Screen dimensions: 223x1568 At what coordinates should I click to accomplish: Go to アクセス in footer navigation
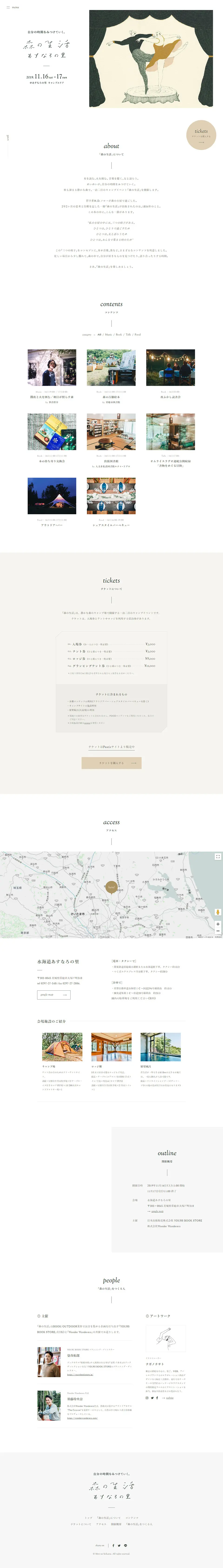click(x=101, y=1524)
